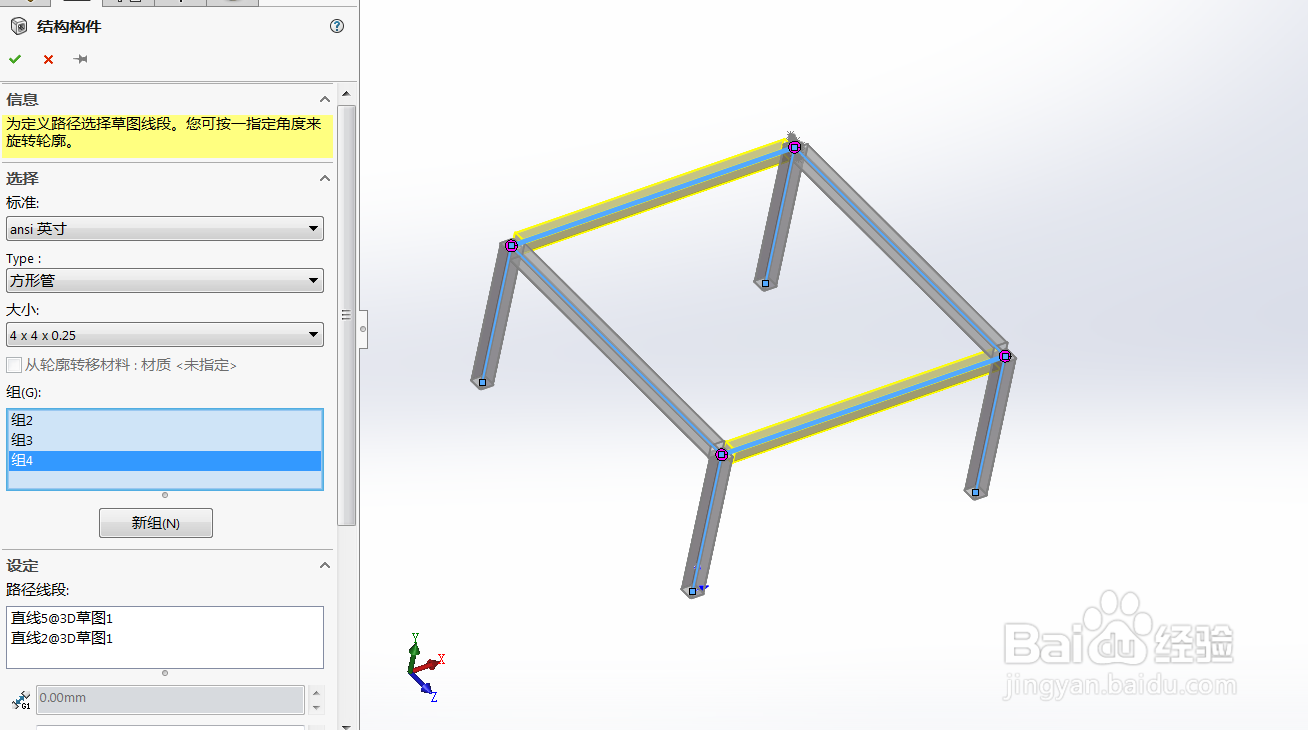Open the Type dropdown showing 方形管
Image resolution: width=1308 pixels, height=730 pixels.
point(165,281)
